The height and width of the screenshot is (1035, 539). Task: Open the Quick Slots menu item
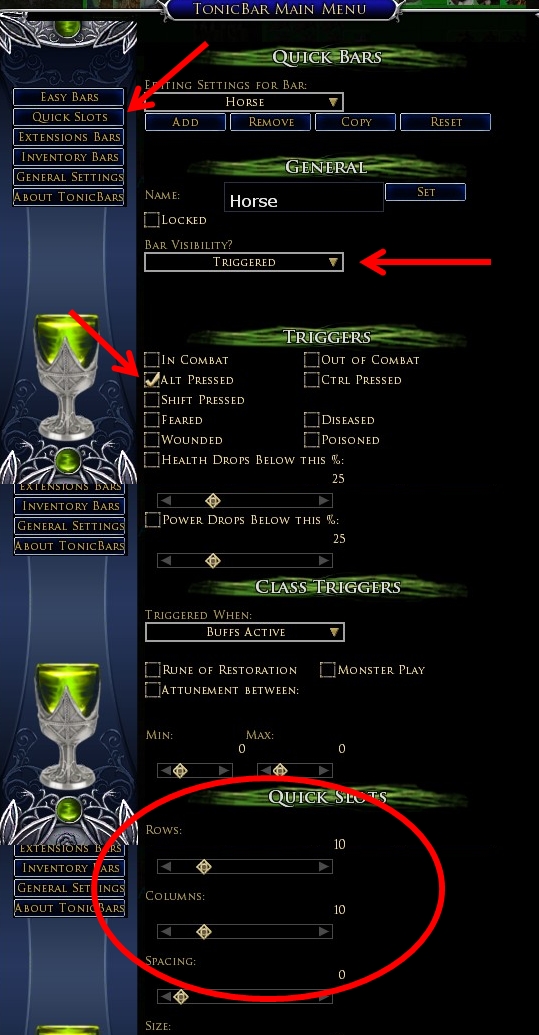tap(69, 117)
